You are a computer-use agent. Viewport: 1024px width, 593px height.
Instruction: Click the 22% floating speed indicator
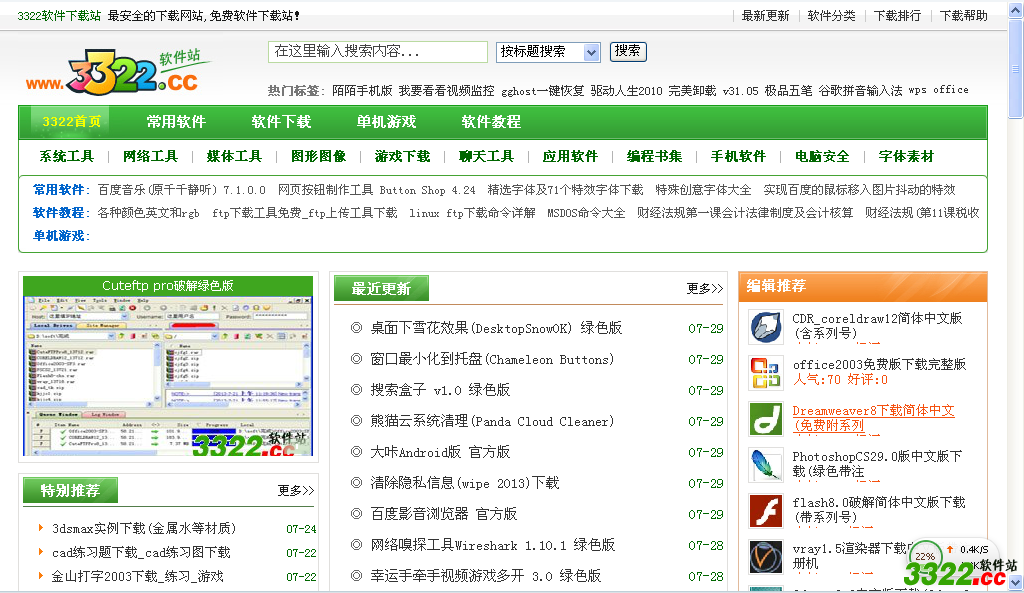pos(924,556)
